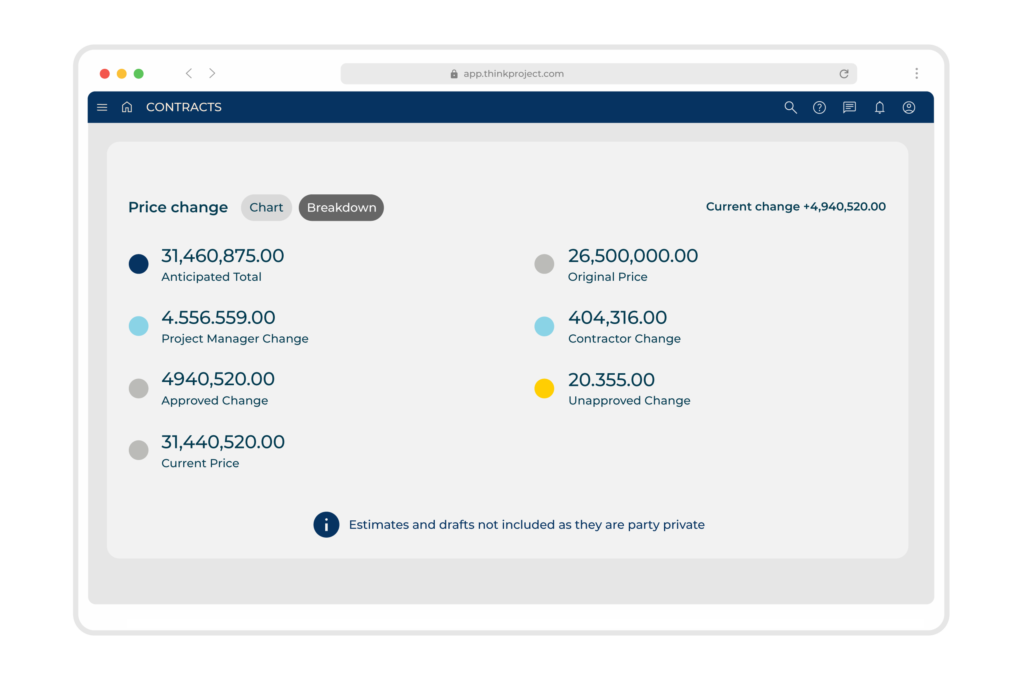
Task: Select the Breakdown view tab
Action: 341,208
